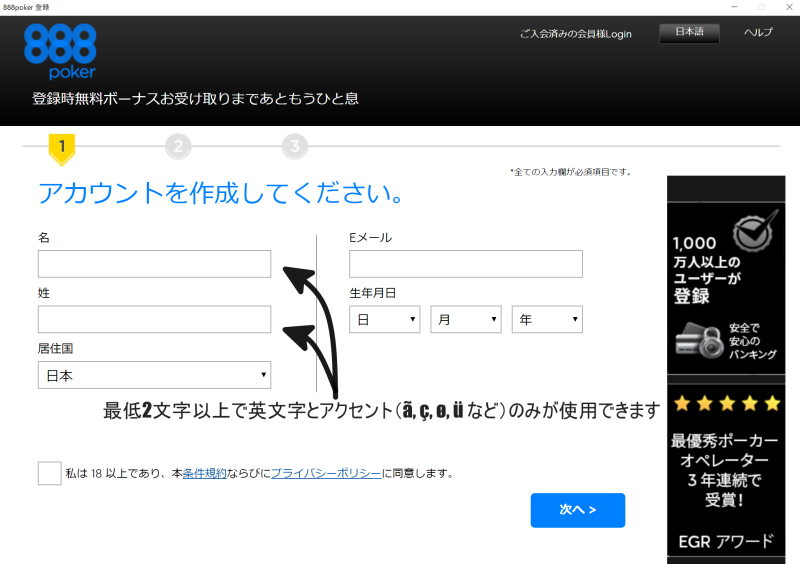
Task: Expand the 居住国 country dropdown
Action: coord(154,376)
